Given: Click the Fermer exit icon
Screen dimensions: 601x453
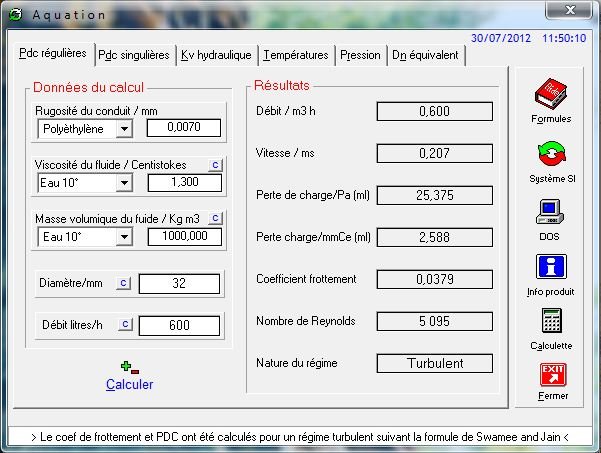Looking at the screenshot, I should click(552, 375).
